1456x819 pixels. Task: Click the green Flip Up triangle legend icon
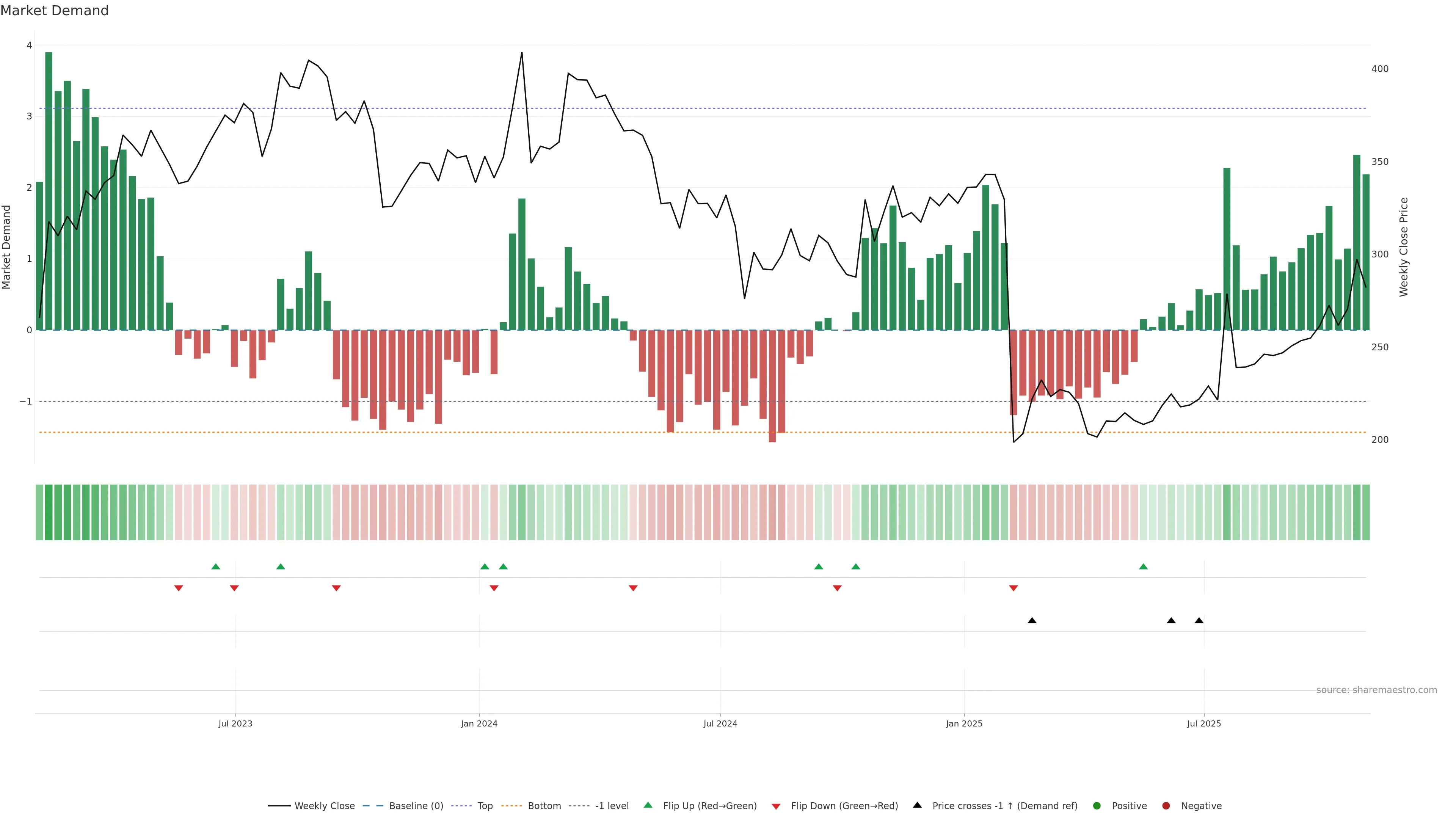click(648, 805)
